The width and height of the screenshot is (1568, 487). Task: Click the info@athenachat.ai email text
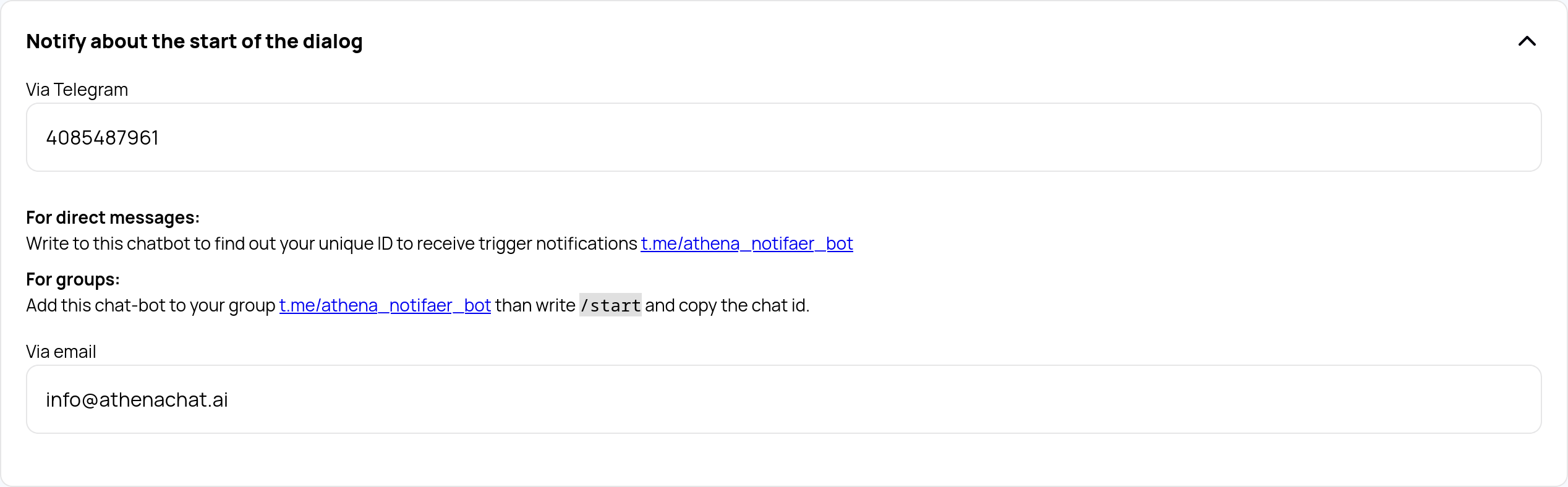(137, 400)
